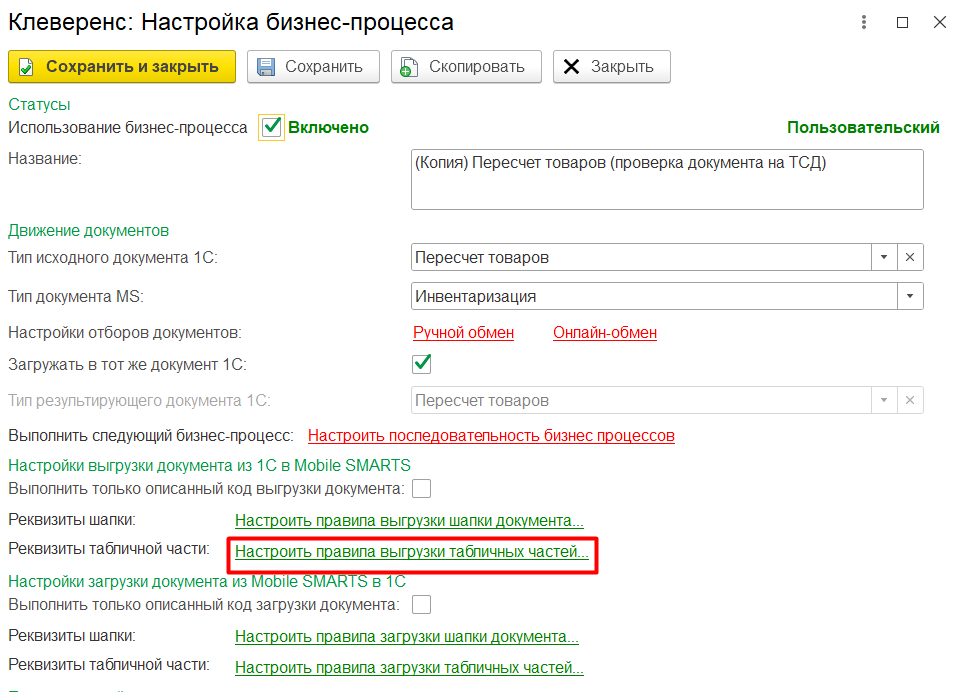
Task: Click 'Настройки выгрузки документа из 1С в Mobile SMARTS' heading
Action: (209, 465)
